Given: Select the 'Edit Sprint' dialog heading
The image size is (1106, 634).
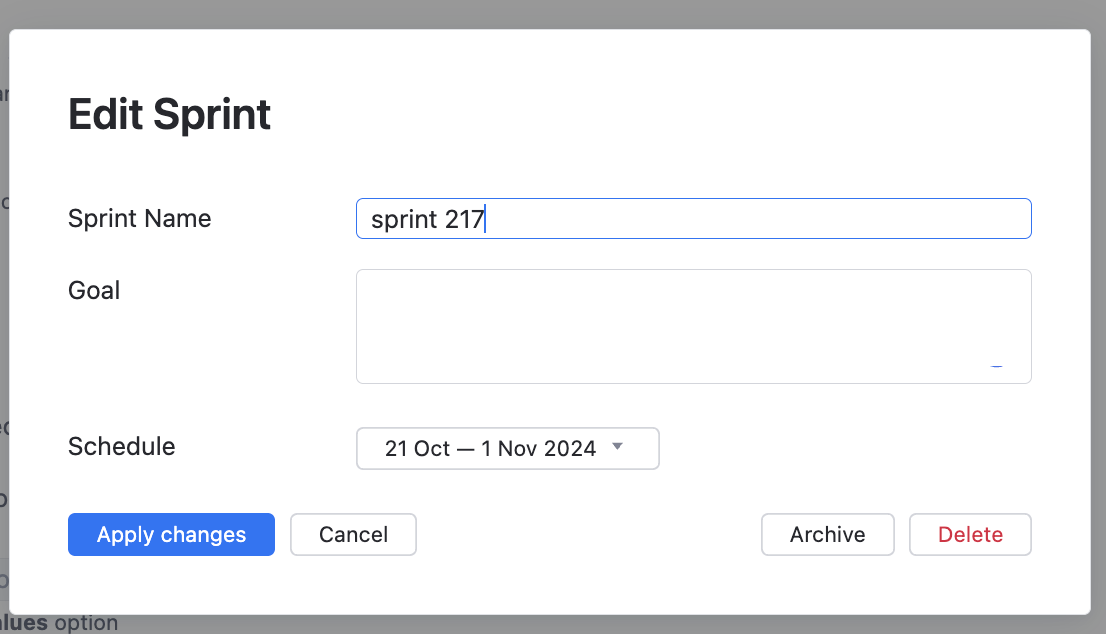Looking at the screenshot, I should coord(168,114).
